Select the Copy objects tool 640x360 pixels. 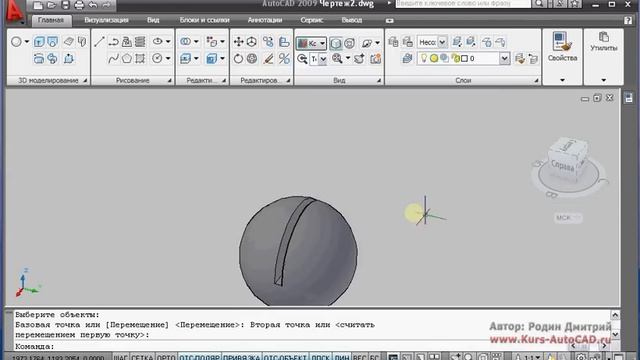268,42
